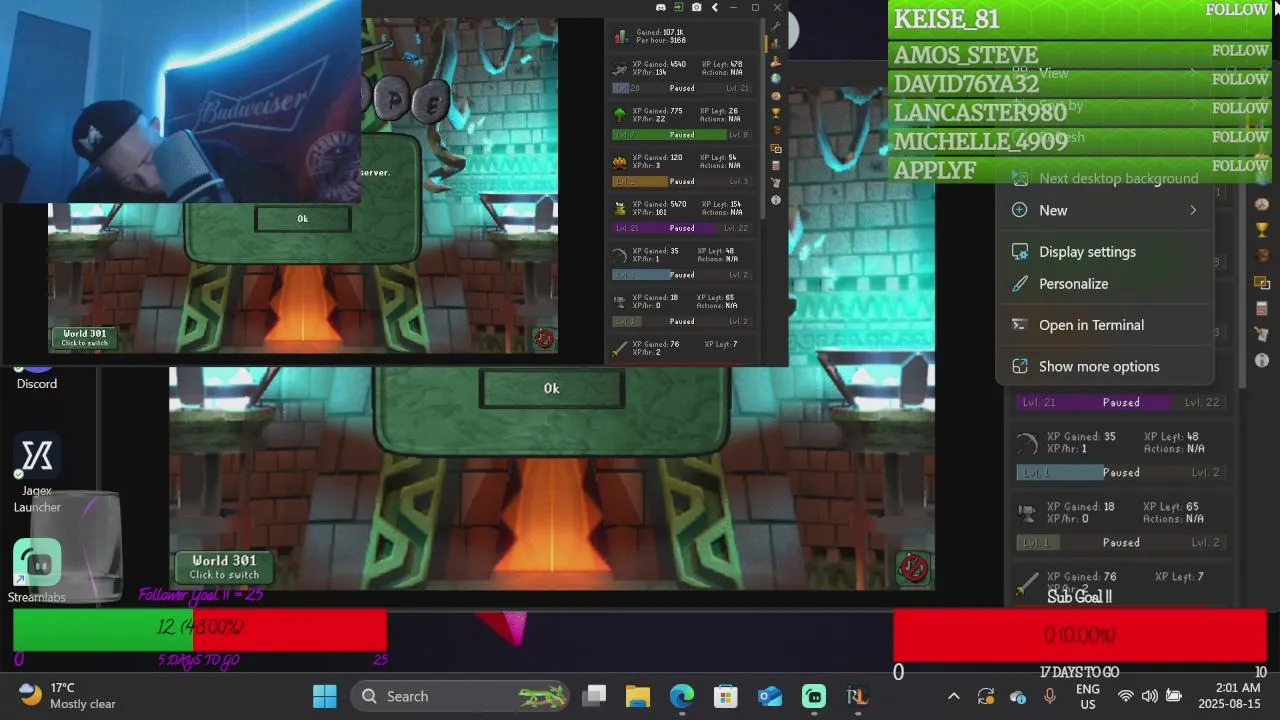Viewport: 1280px width, 720px height.
Task: Click overall XP bar-chart icon beside Gained 107.1k
Action: point(621,37)
